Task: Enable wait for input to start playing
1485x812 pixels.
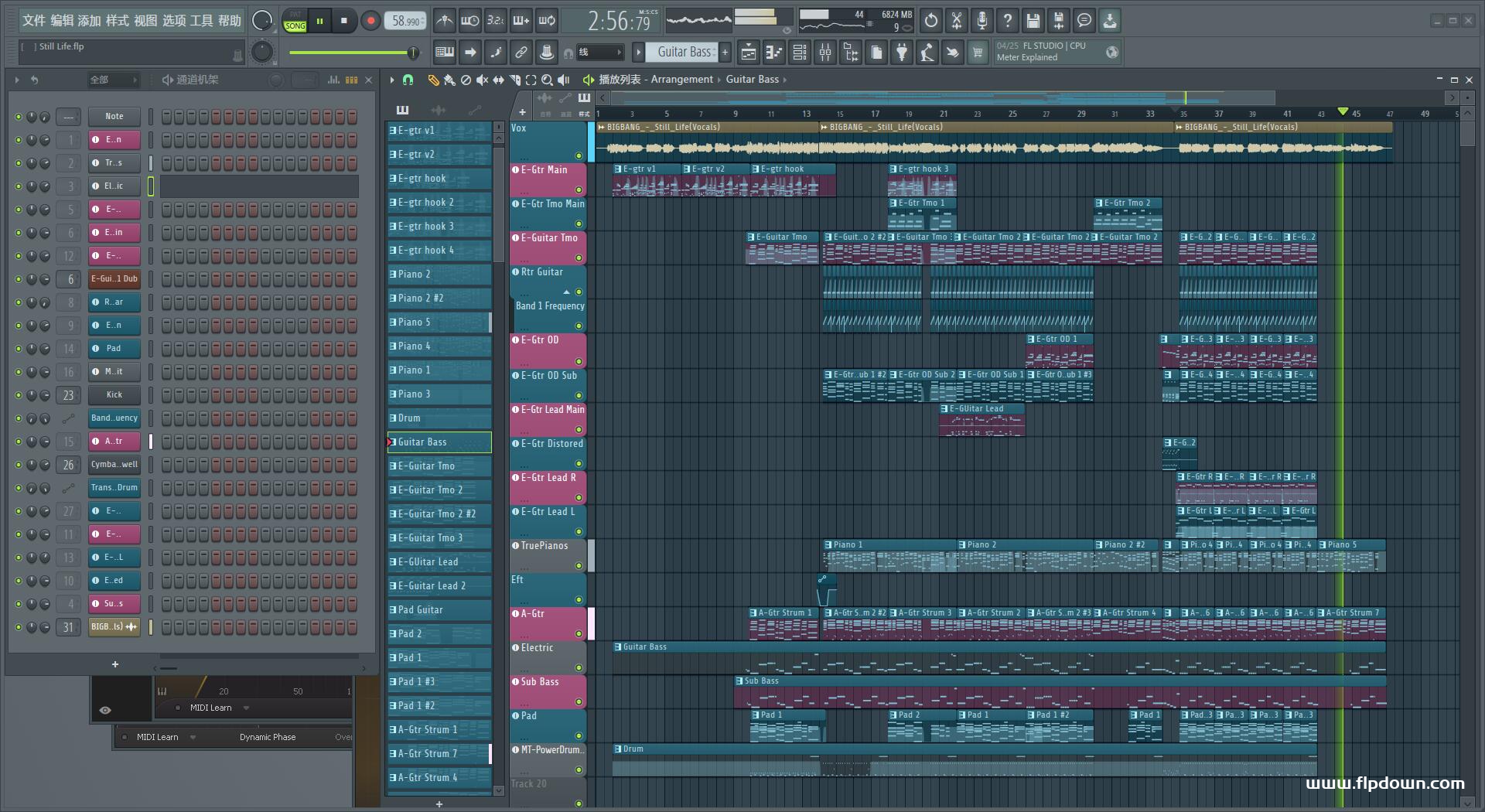Action: click(469, 21)
